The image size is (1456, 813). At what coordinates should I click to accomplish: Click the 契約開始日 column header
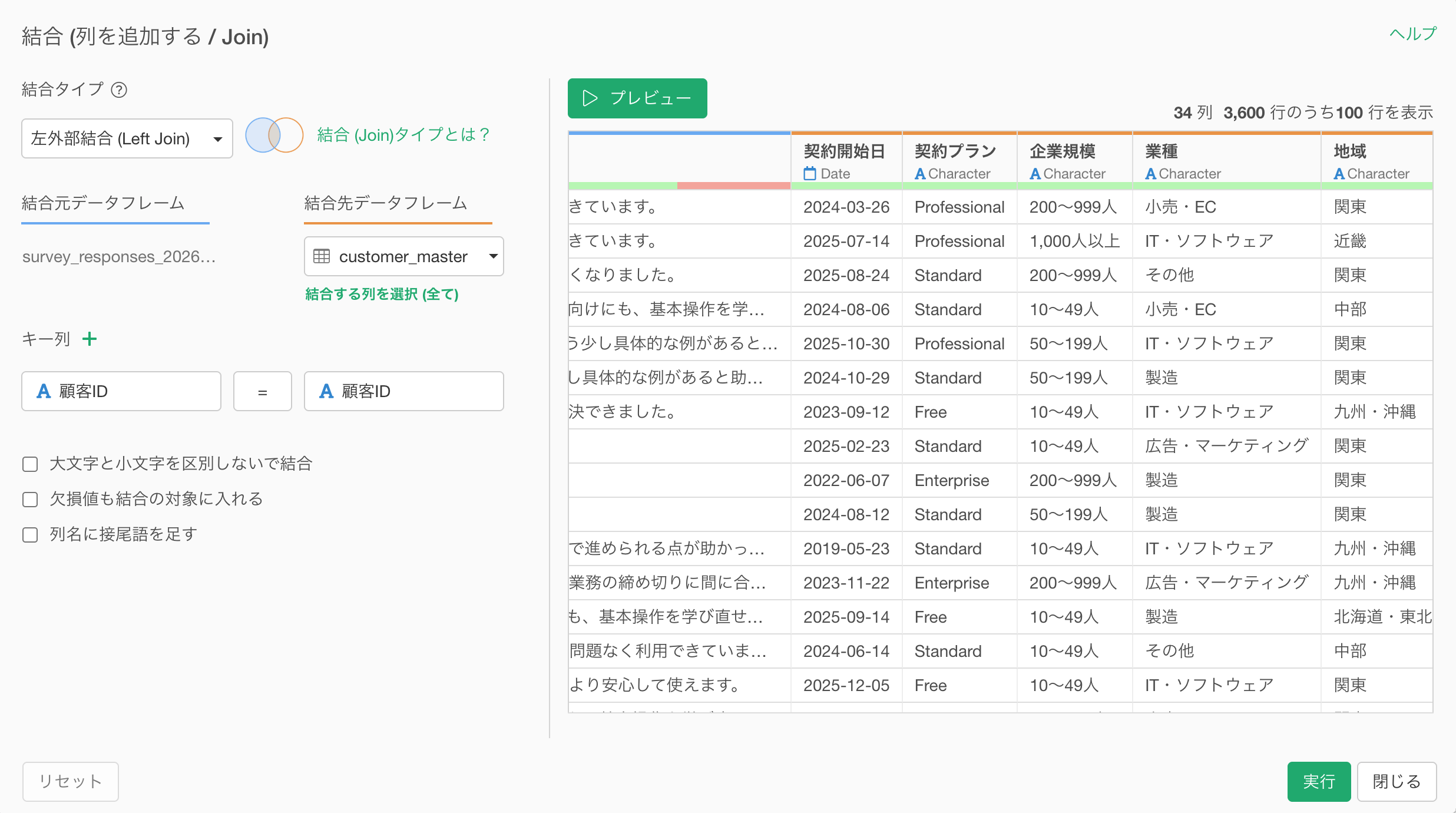(846, 161)
